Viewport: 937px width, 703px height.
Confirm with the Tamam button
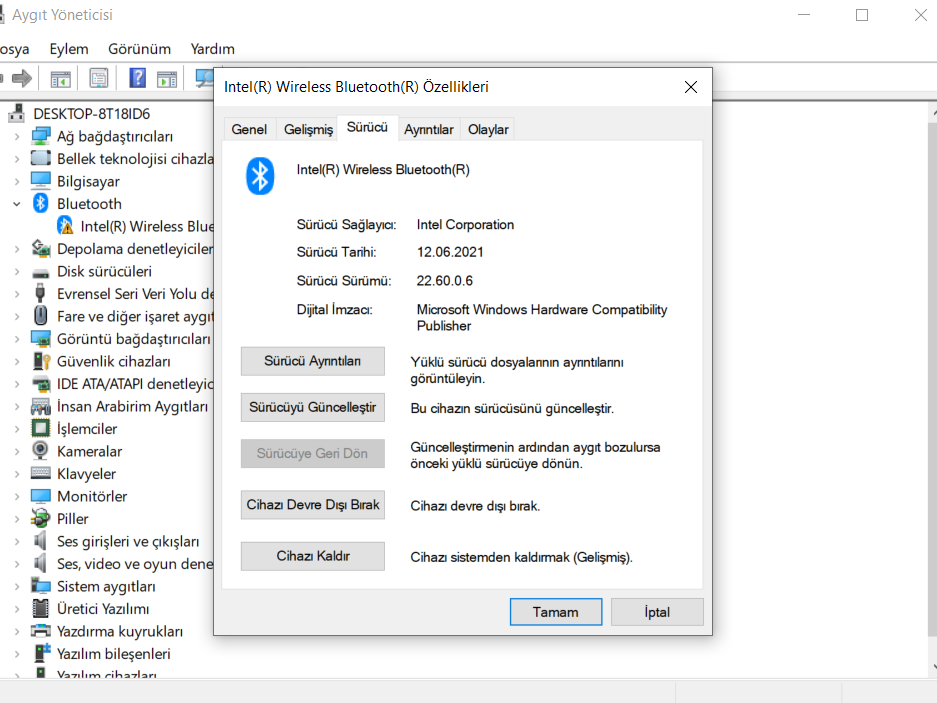tap(556, 612)
